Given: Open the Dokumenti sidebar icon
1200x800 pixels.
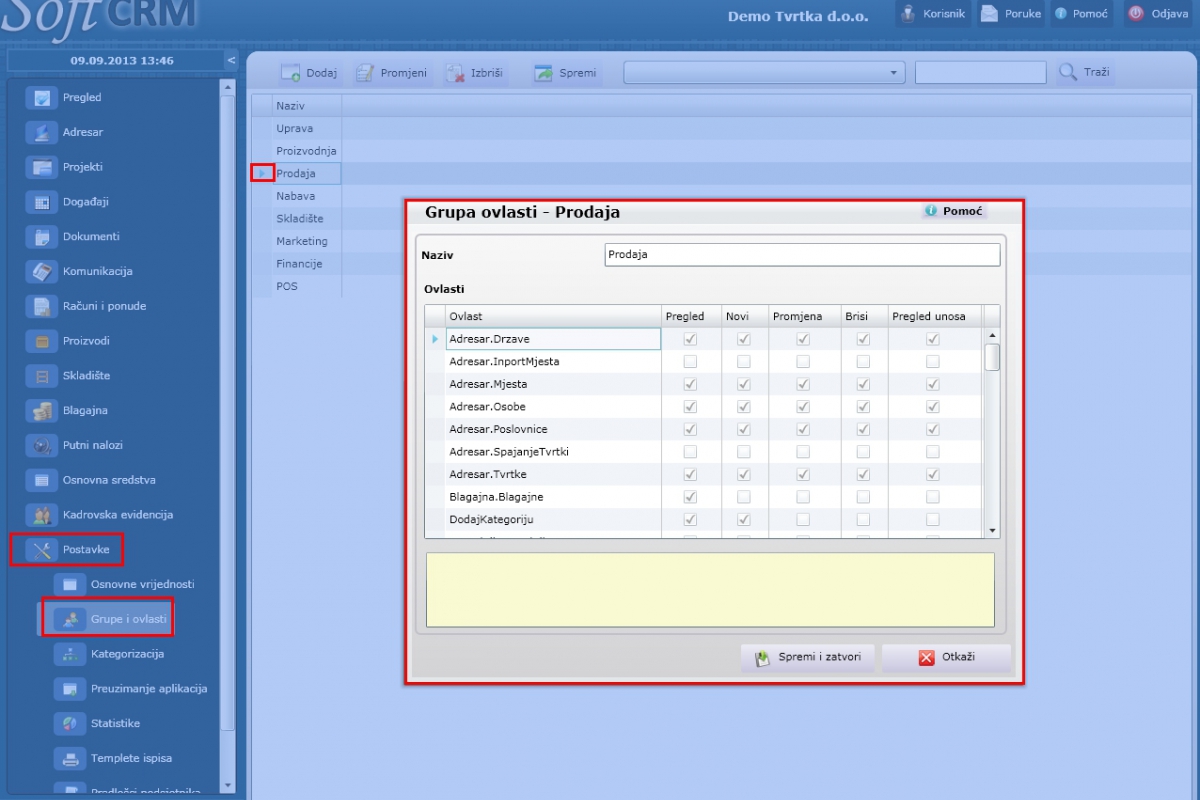Looking at the screenshot, I should [41, 237].
